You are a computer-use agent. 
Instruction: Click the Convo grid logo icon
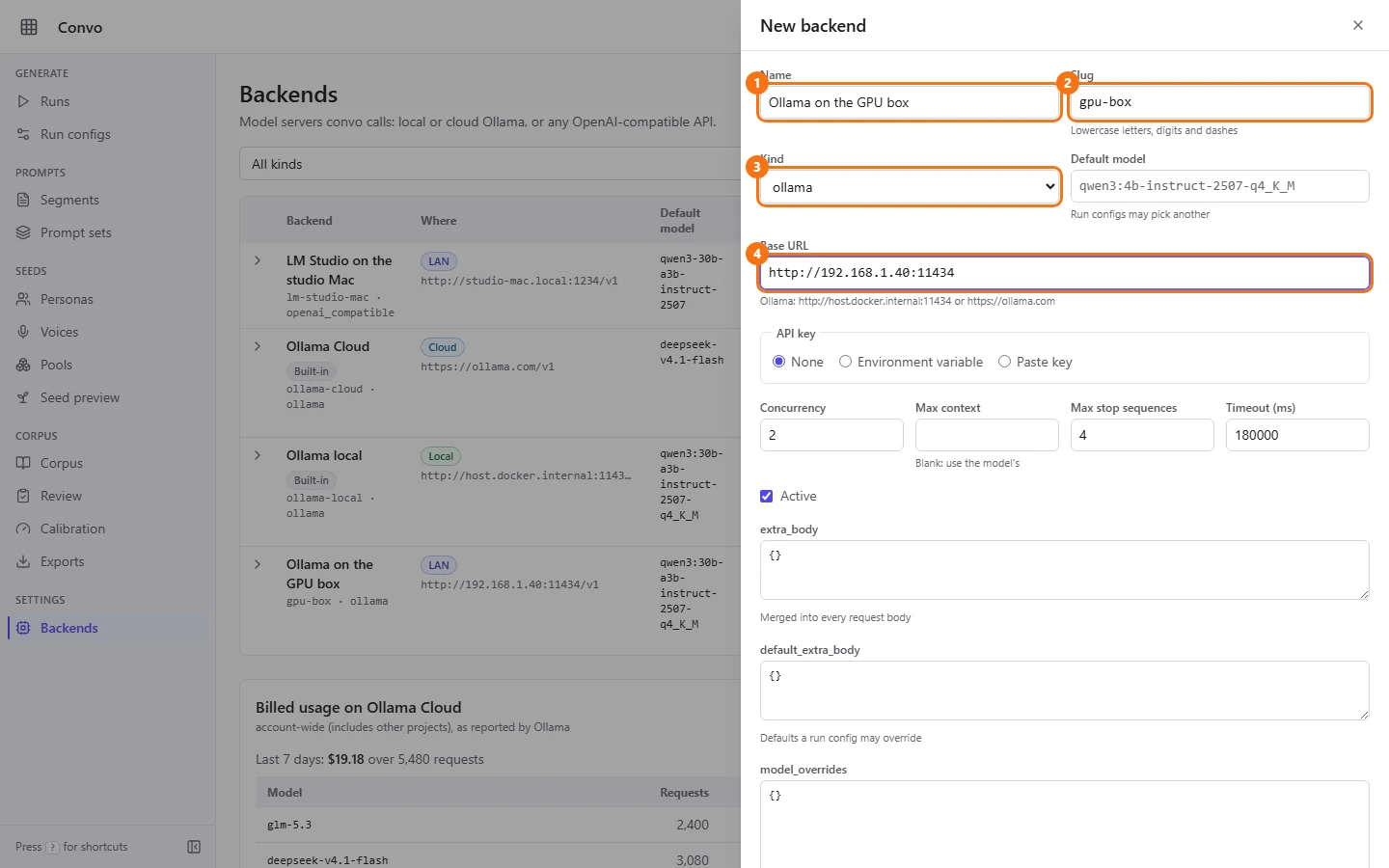[29, 27]
